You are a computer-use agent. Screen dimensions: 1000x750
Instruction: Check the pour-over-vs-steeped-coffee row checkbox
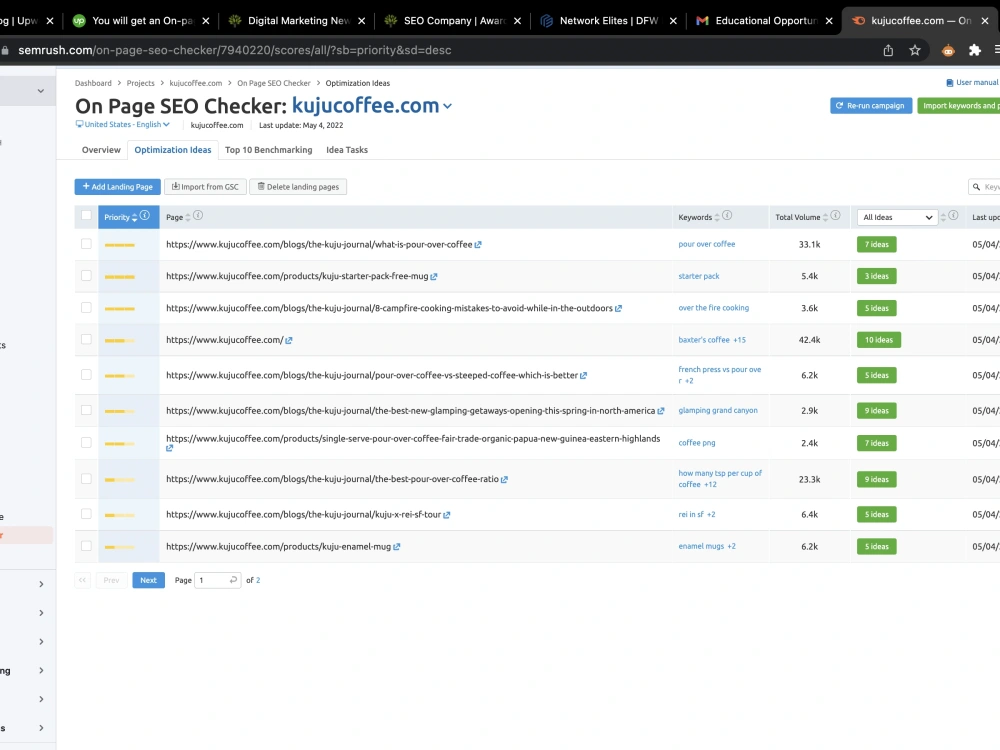point(86,375)
